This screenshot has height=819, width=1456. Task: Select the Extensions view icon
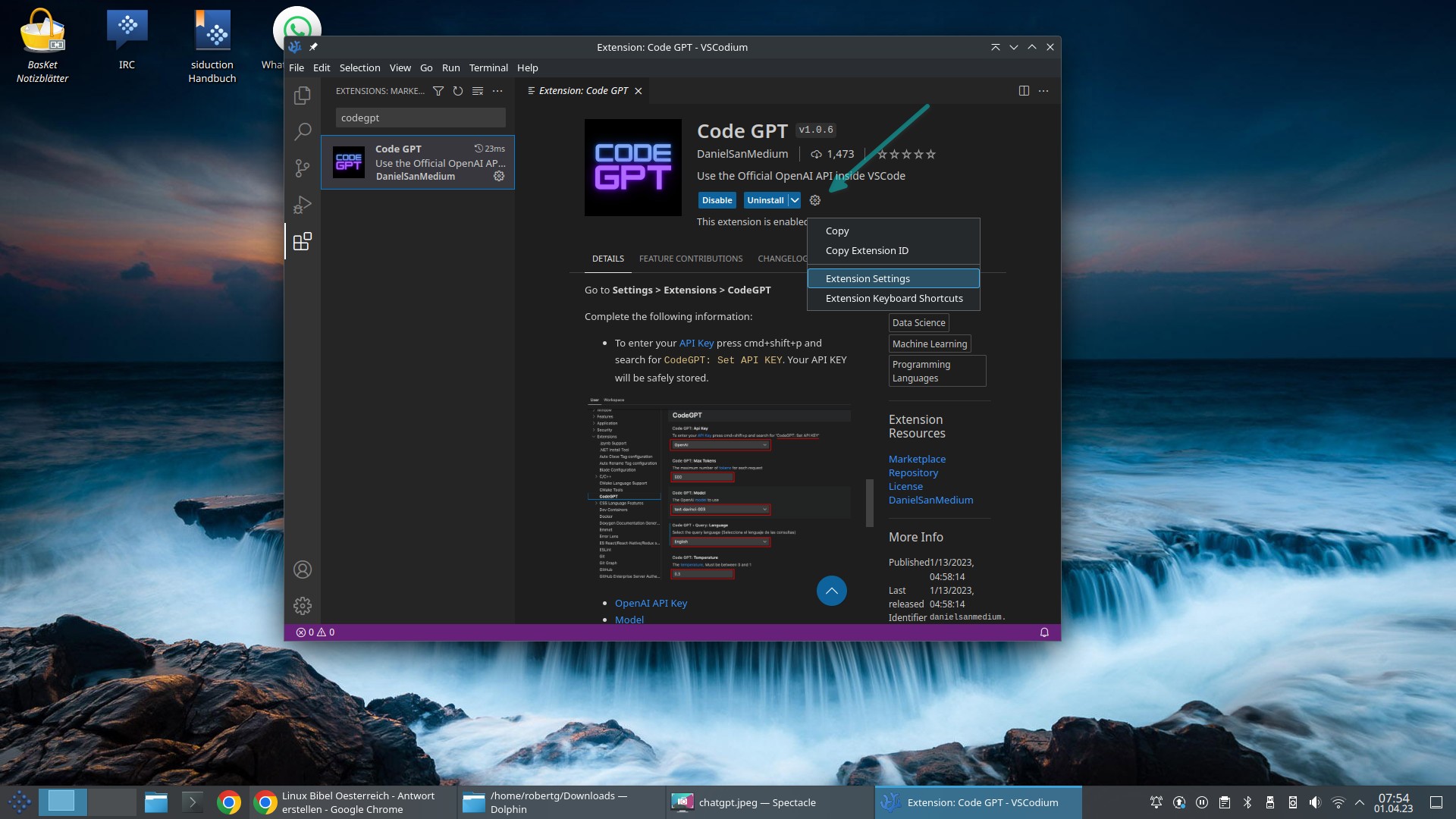[x=303, y=241]
